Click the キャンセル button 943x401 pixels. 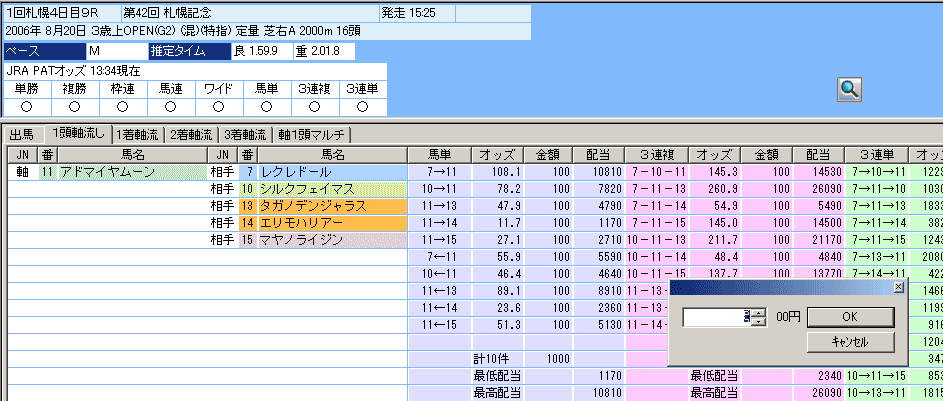[x=849, y=342]
